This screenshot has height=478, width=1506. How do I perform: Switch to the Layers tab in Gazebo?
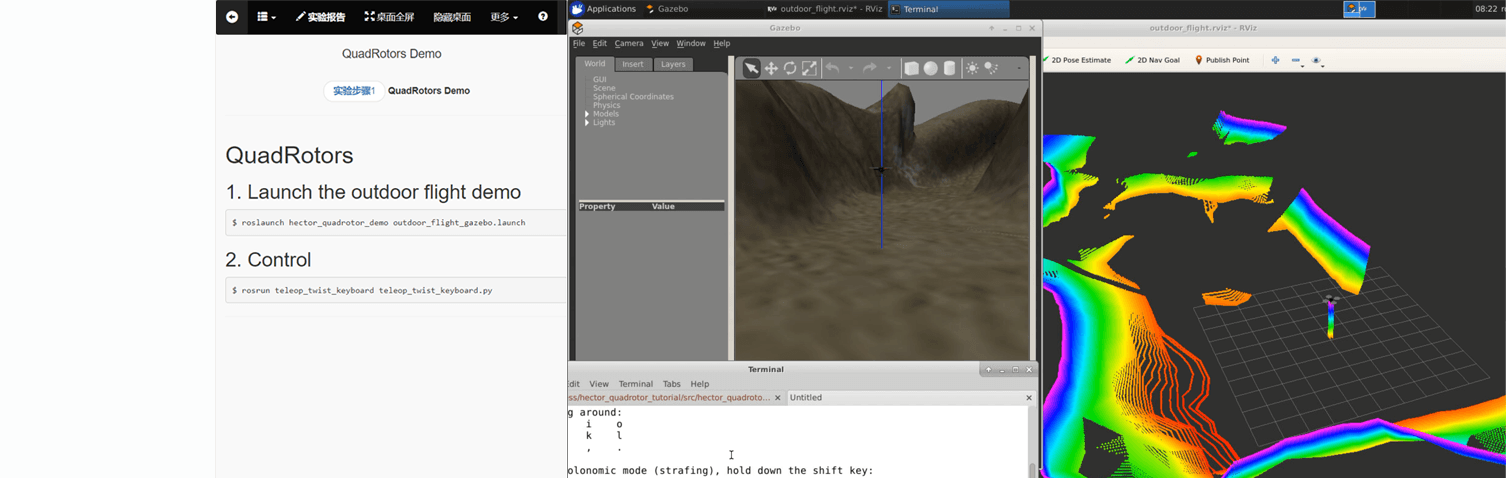[x=673, y=64]
